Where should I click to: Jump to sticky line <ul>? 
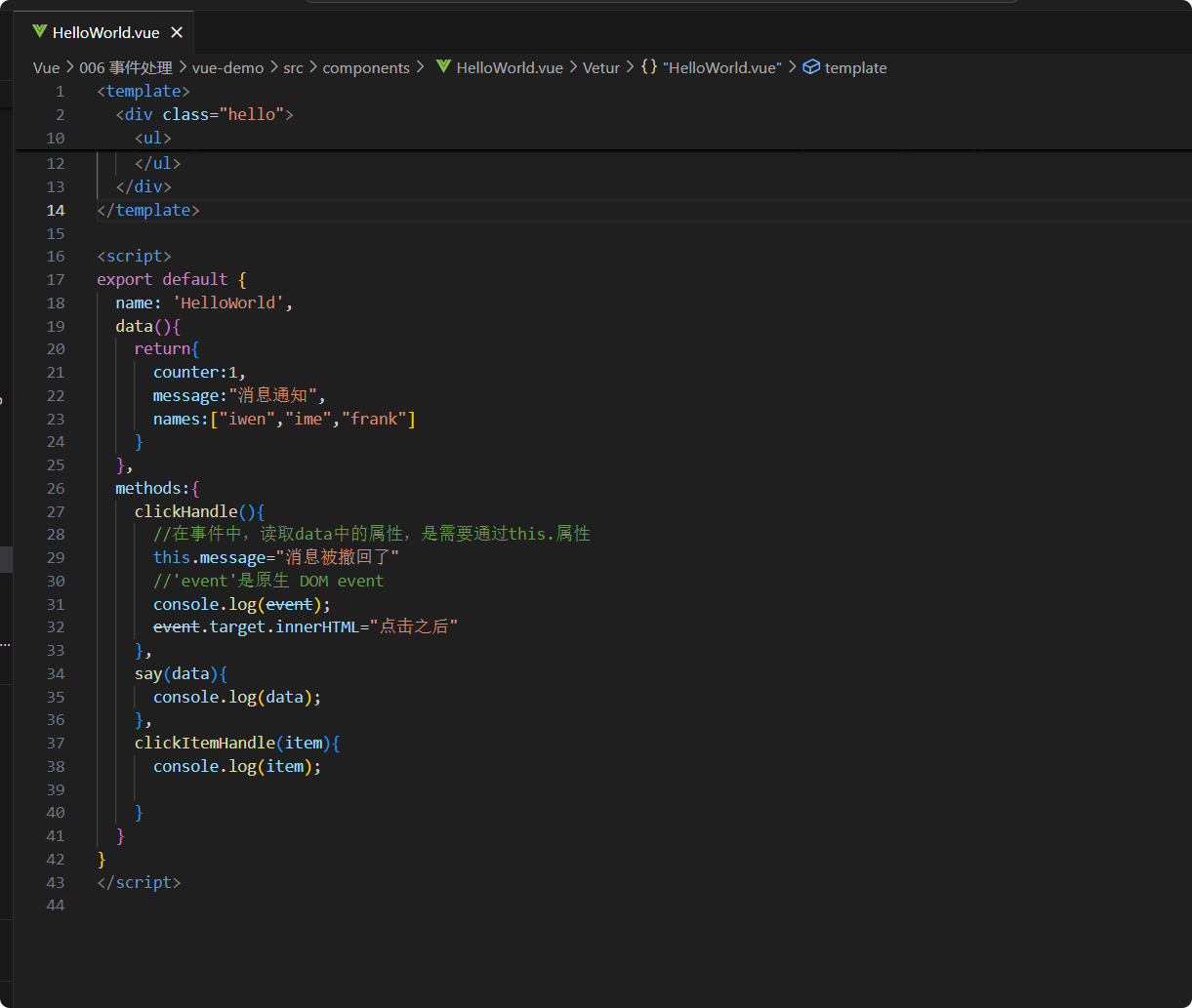[153, 138]
